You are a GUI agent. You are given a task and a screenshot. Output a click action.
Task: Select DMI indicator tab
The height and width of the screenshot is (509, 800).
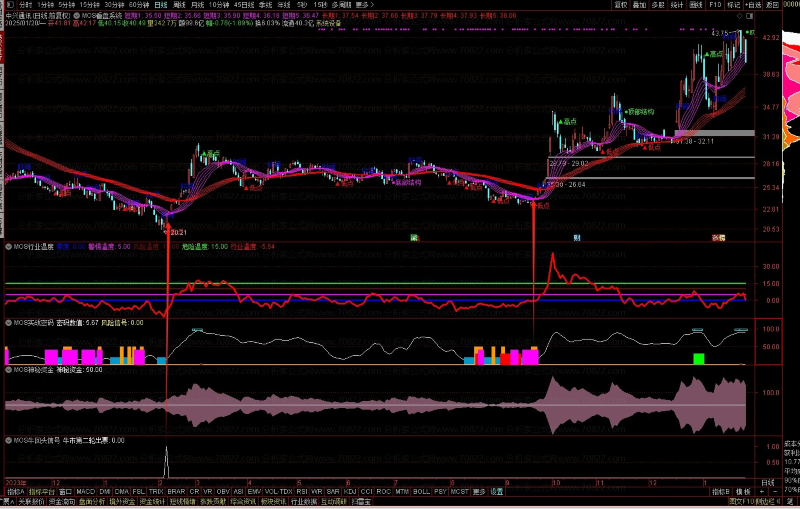[105, 492]
